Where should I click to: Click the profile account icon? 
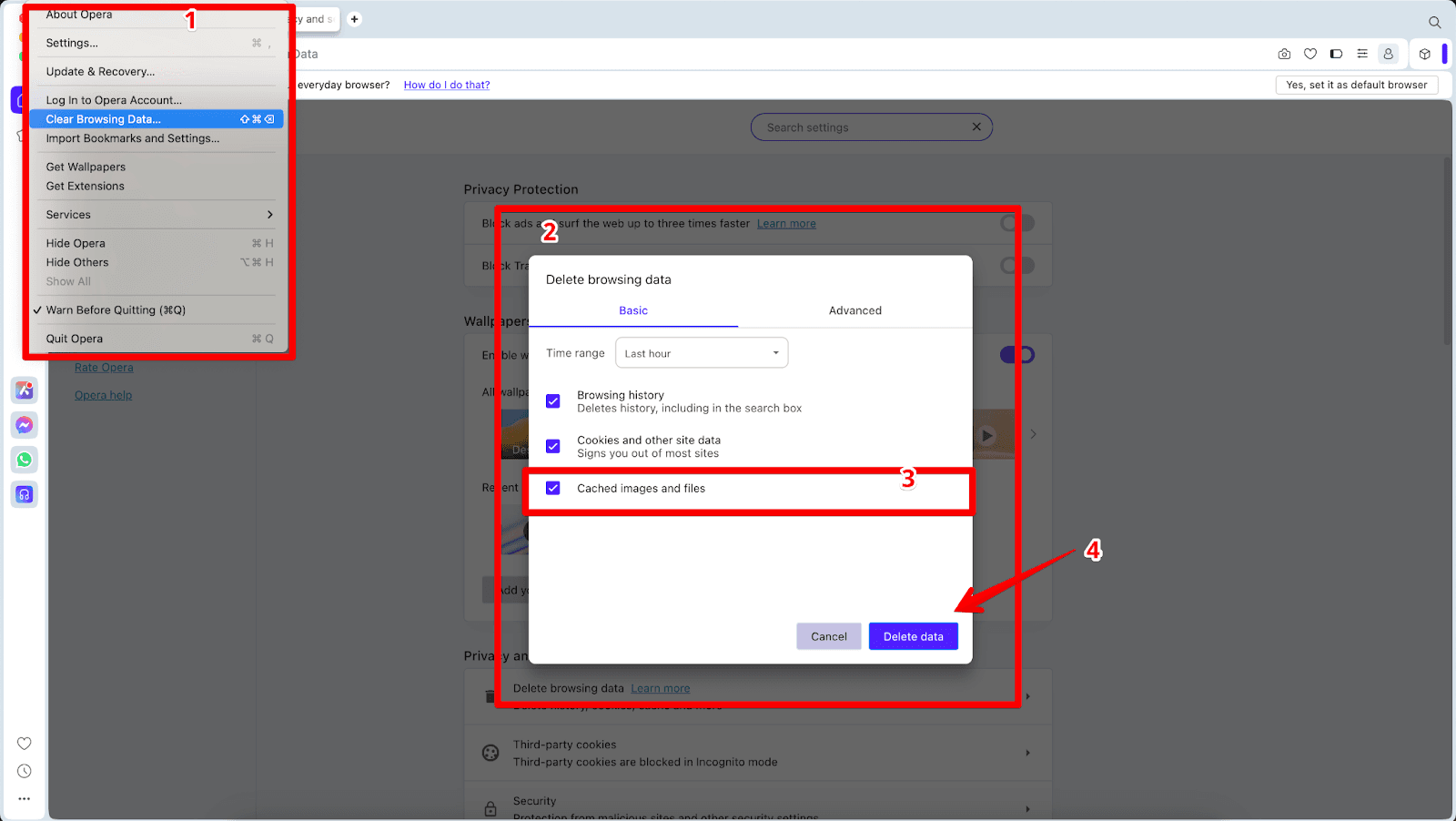1388,54
